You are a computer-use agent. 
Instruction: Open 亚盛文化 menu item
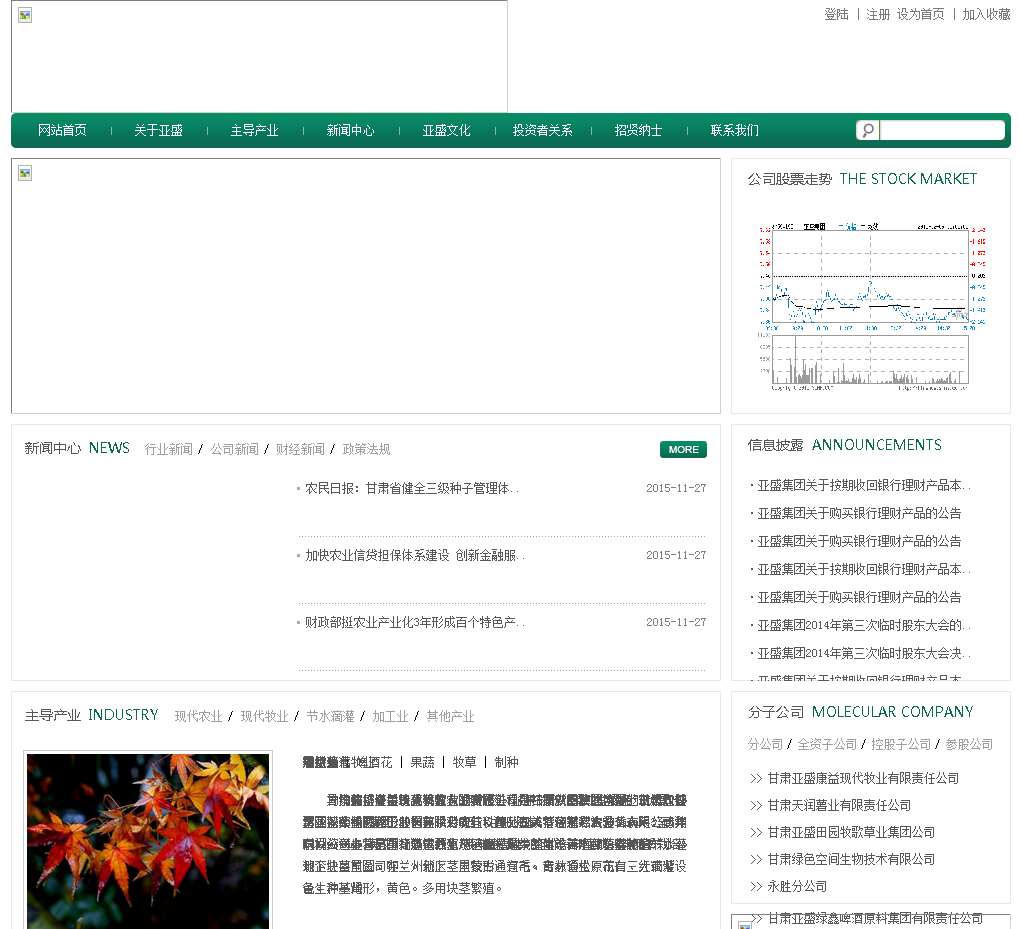point(446,130)
